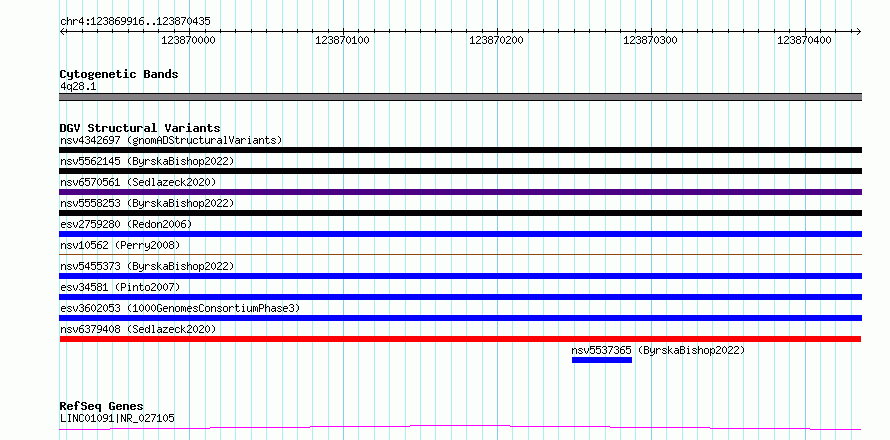Open esv2759280 (Redon2006) label
890x440 pixels.
pyautogui.click(x=126, y=224)
